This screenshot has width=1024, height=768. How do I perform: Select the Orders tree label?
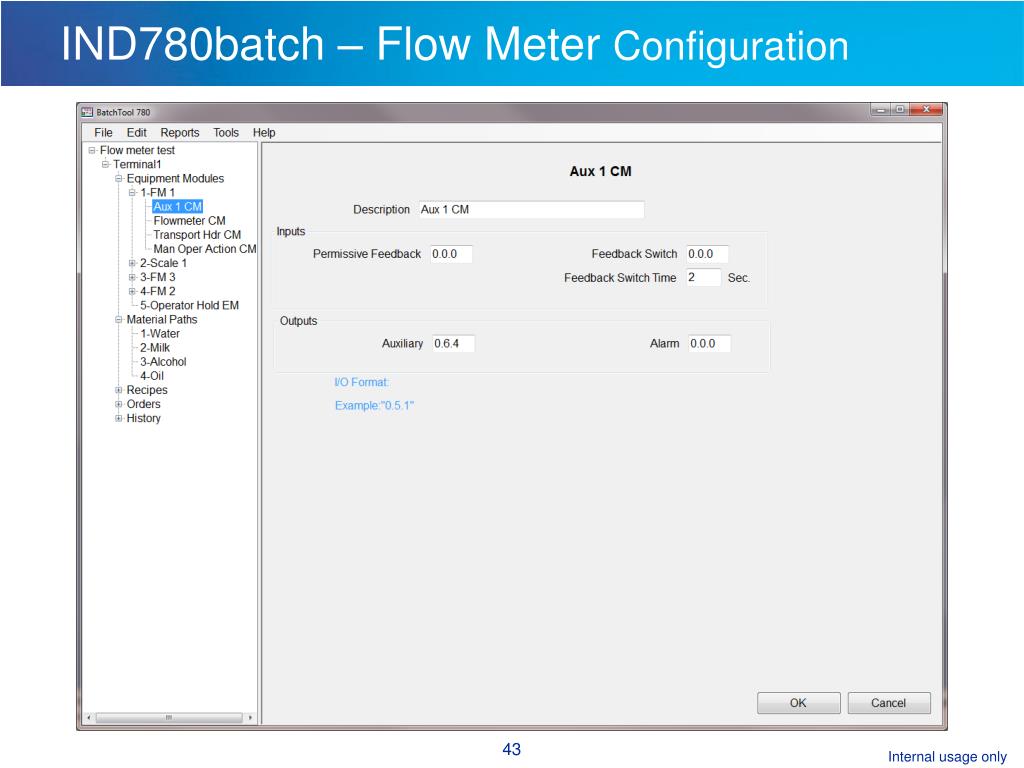pos(144,404)
